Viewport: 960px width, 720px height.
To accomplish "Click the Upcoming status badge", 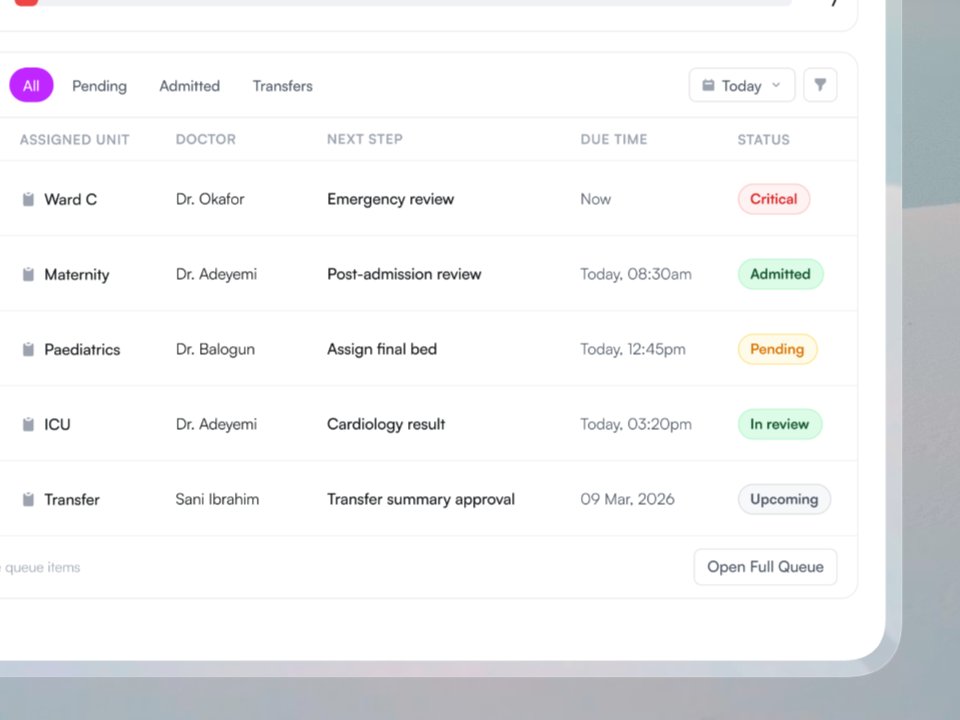I will [x=784, y=499].
